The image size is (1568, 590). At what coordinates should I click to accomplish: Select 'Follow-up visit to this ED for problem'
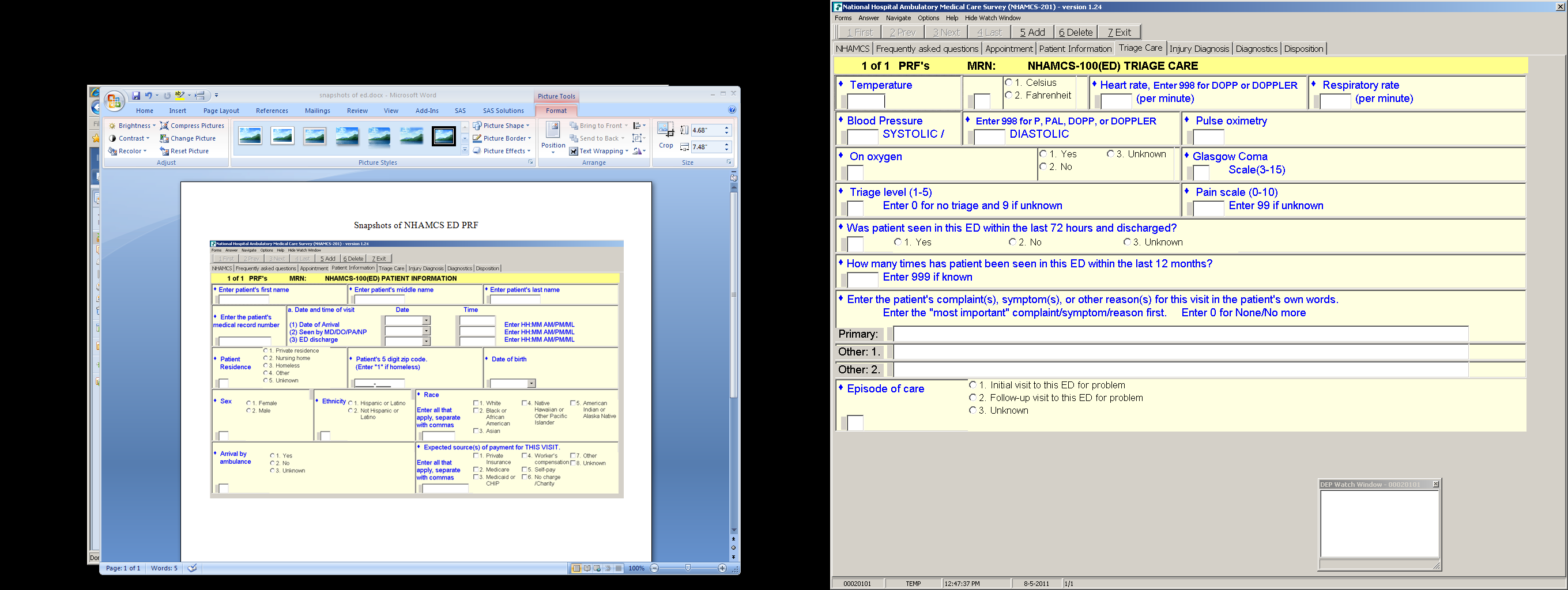973,398
